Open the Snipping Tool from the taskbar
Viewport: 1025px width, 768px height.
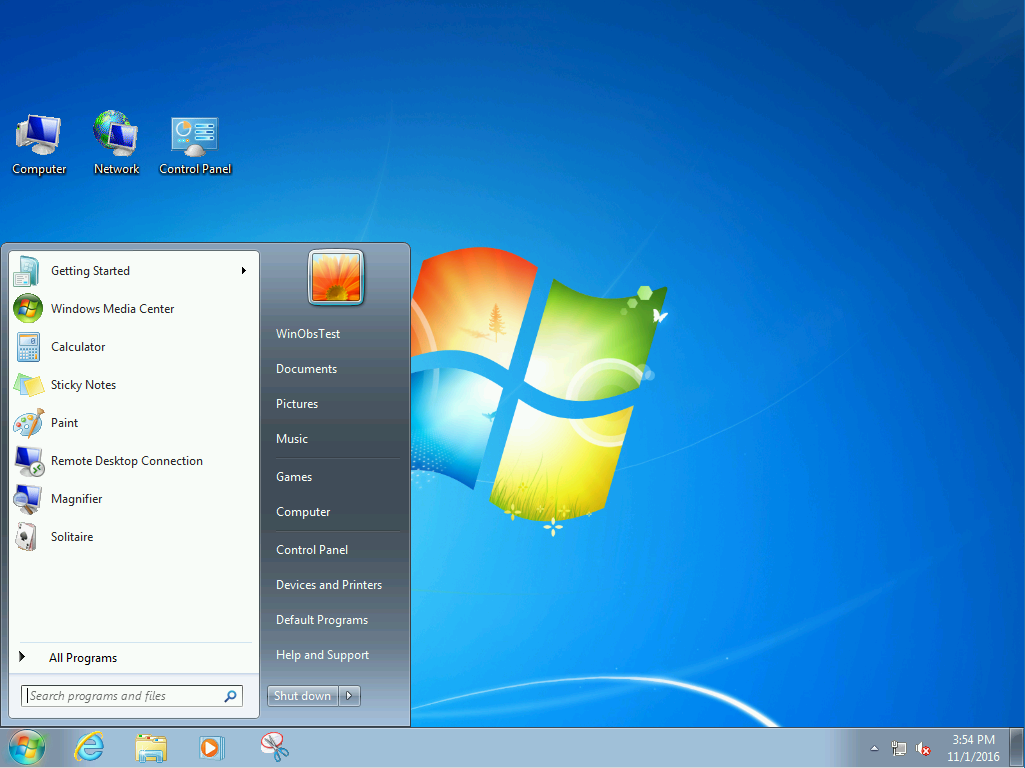(273, 747)
